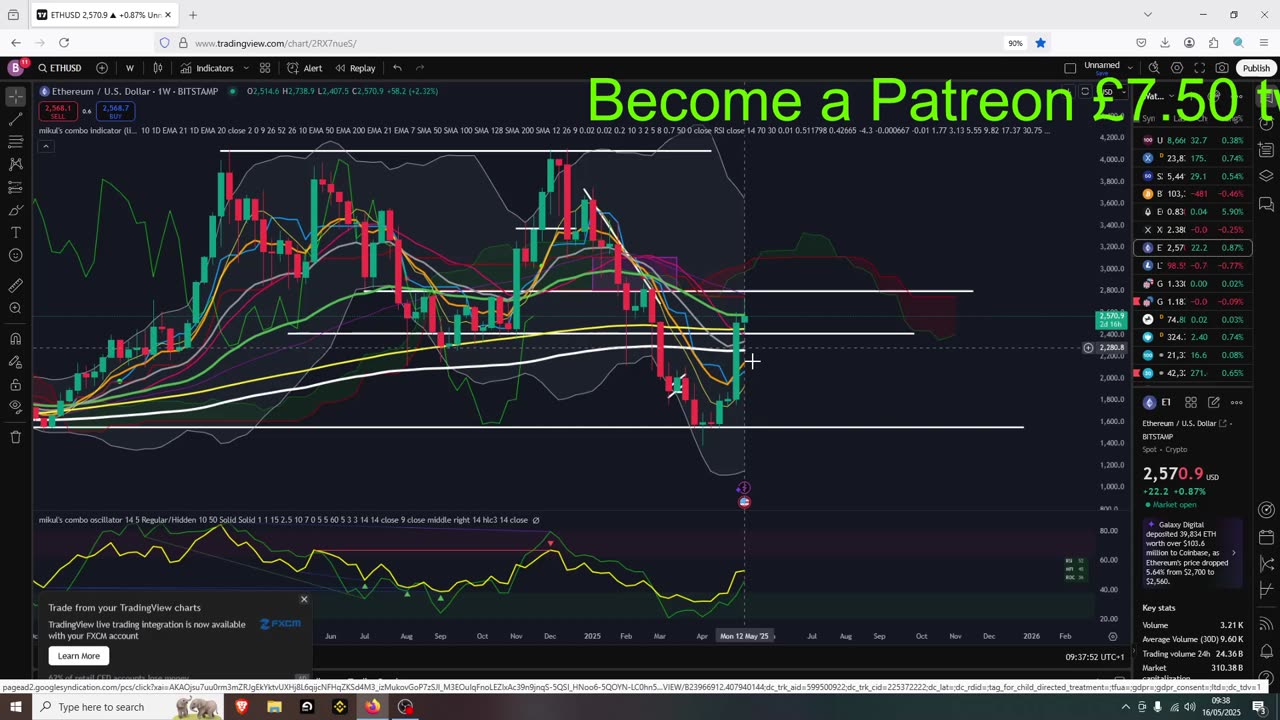The width and height of the screenshot is (1280, 720).
Task: Select the zoom in tool
Action: 15,308
